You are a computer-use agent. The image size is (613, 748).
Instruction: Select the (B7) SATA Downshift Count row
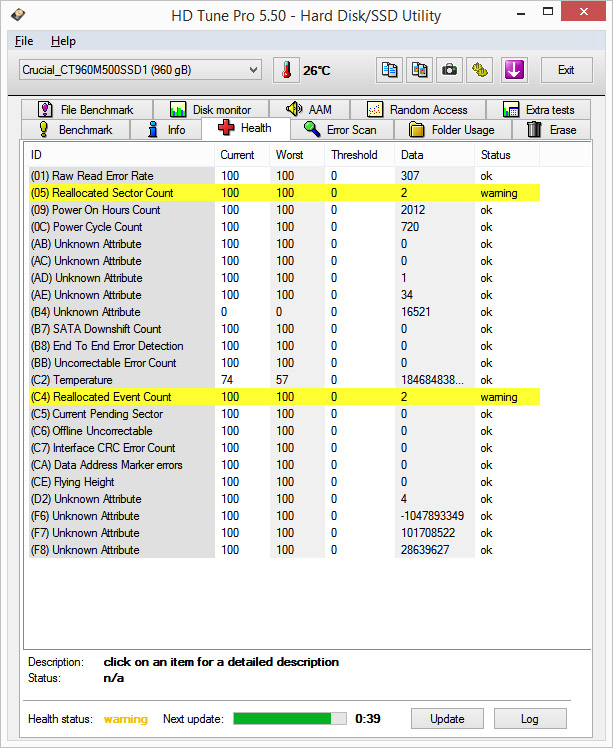coord(284,329)
